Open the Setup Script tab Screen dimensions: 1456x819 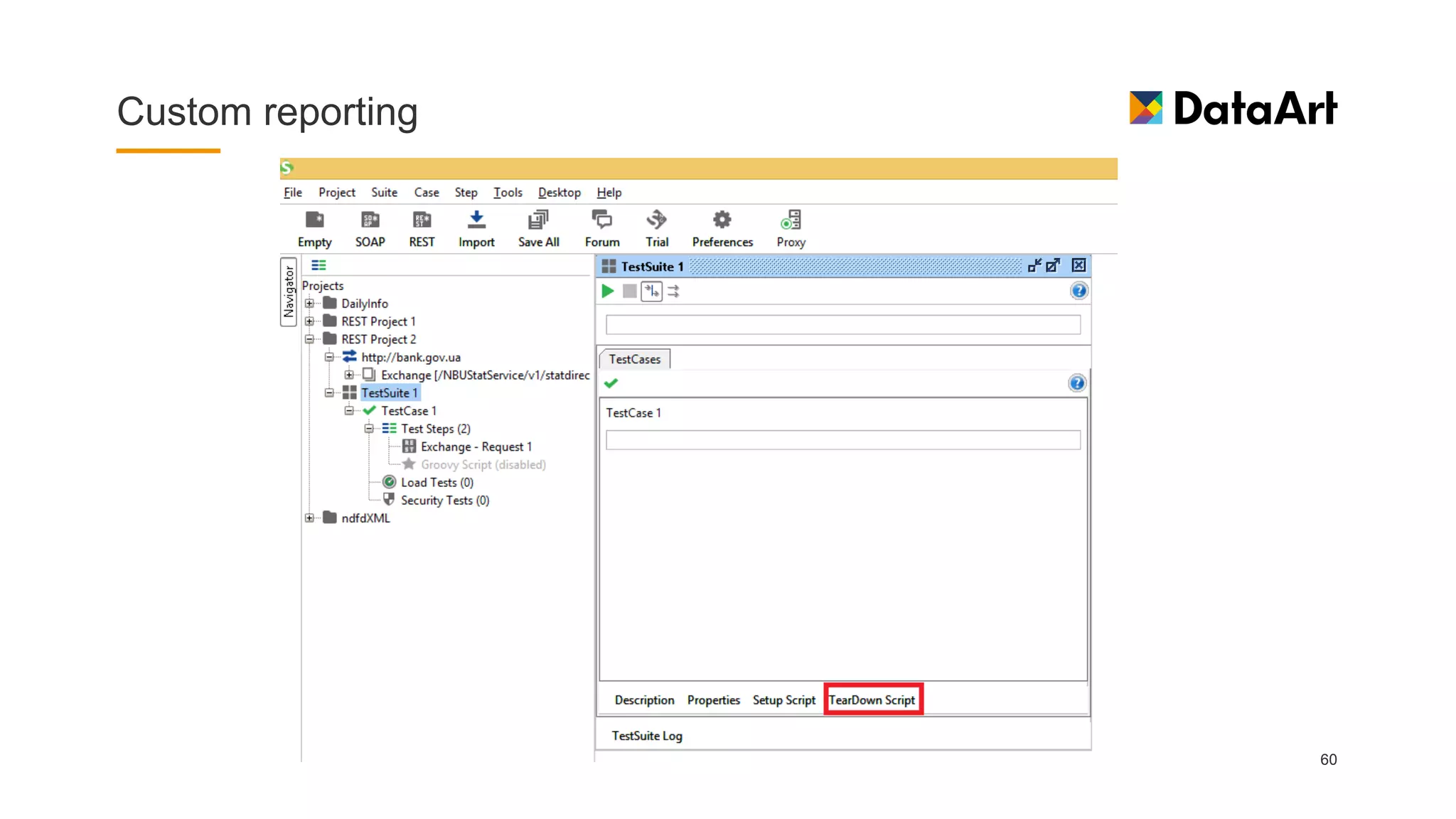(784, 700)
